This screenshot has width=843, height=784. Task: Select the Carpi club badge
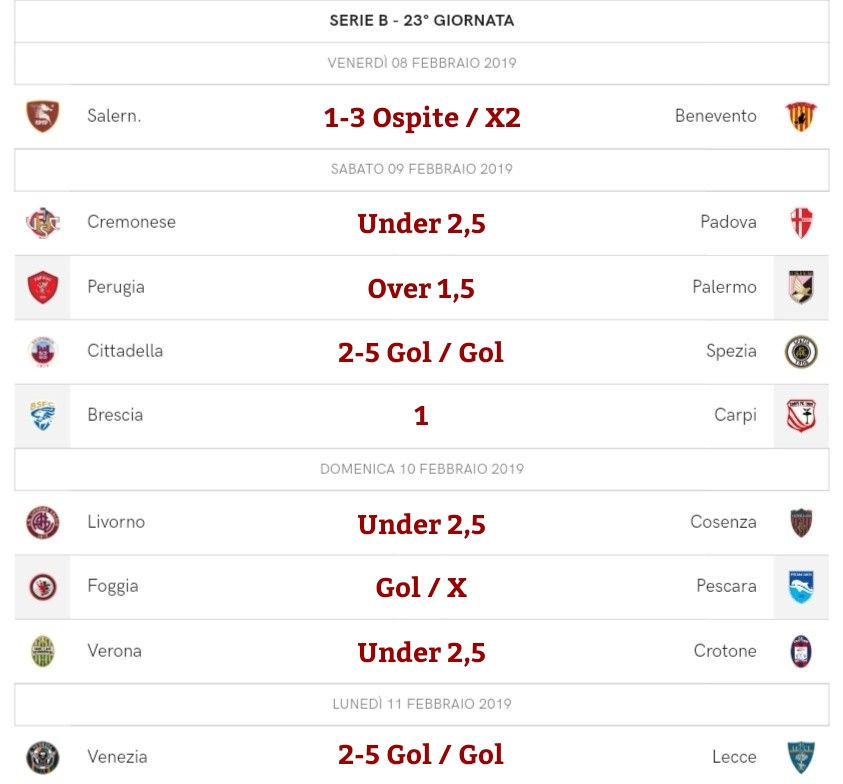pos(801,416)
